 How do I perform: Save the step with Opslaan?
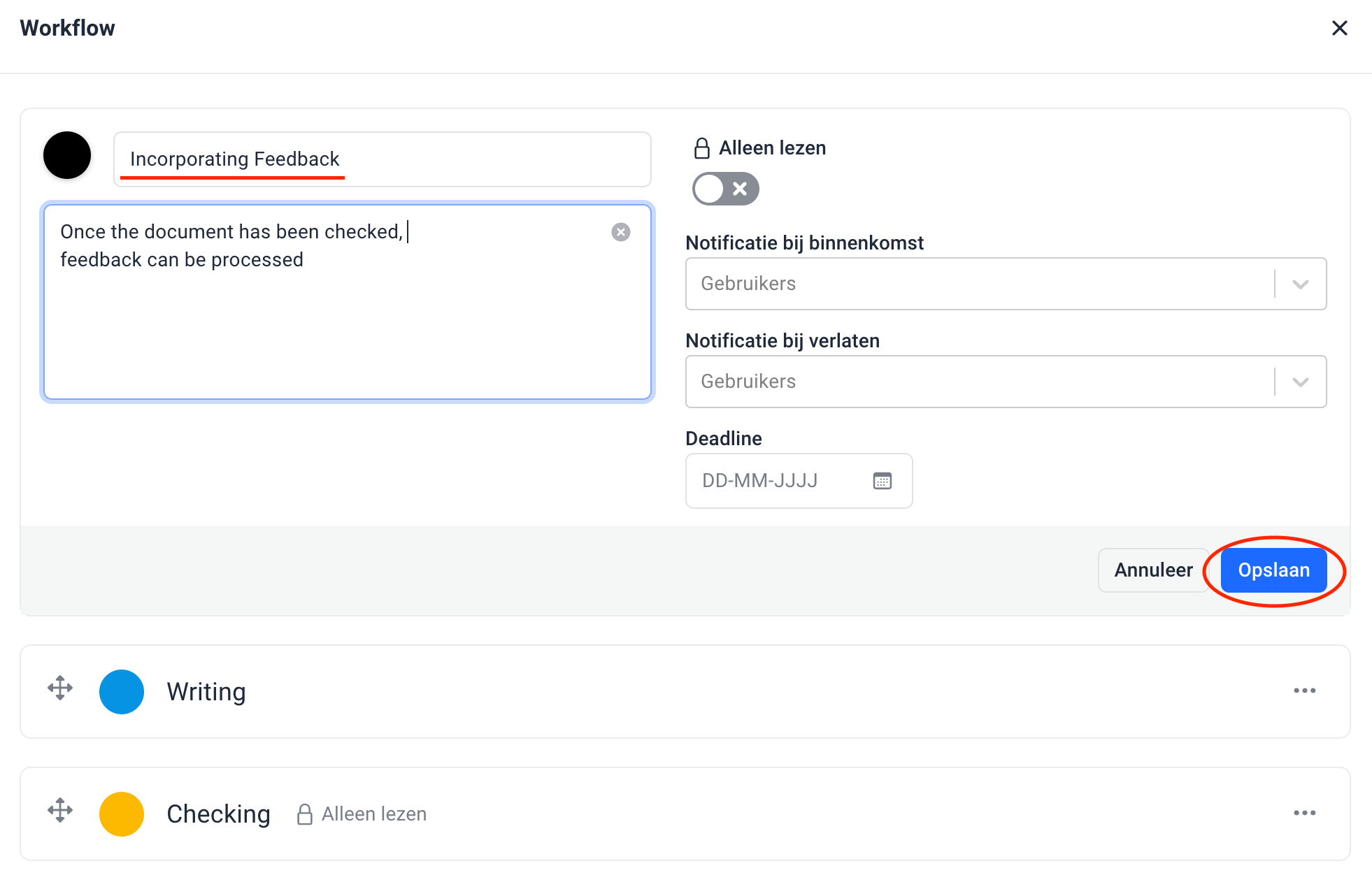[1273, 570]
